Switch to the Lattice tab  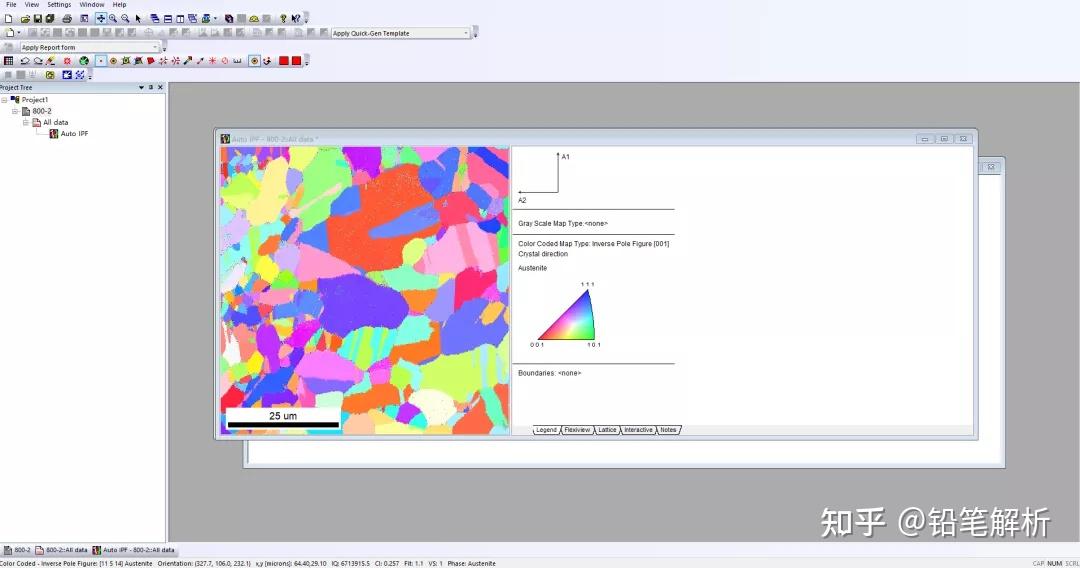pos(607,430)
